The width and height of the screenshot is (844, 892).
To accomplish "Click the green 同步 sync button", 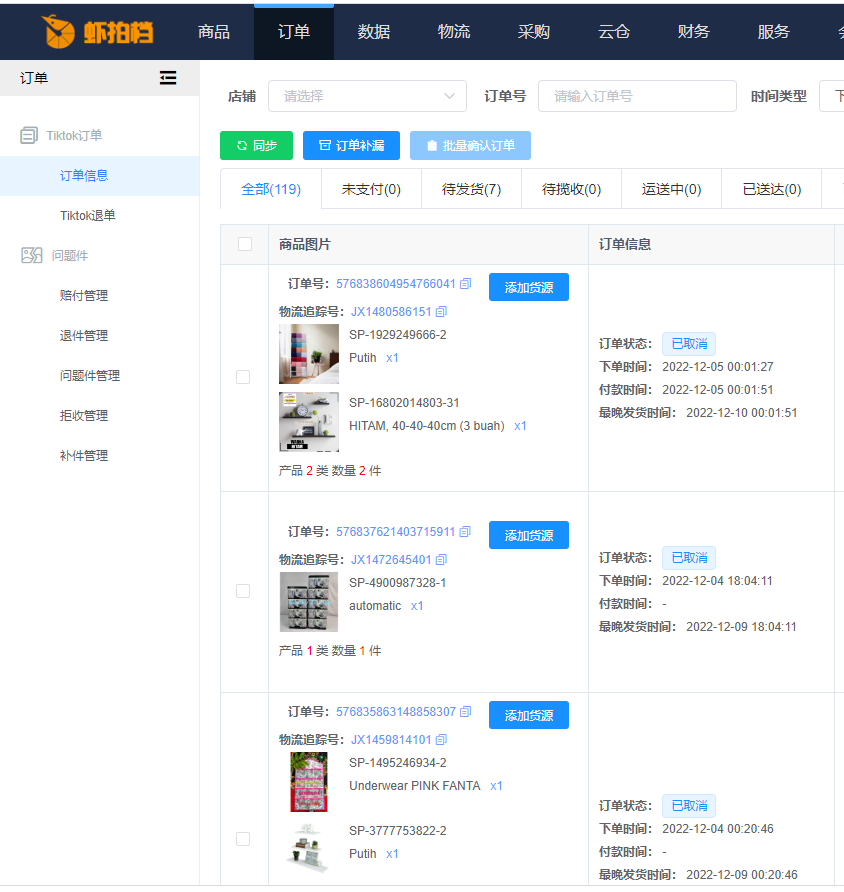I will (x=256, y=146).
